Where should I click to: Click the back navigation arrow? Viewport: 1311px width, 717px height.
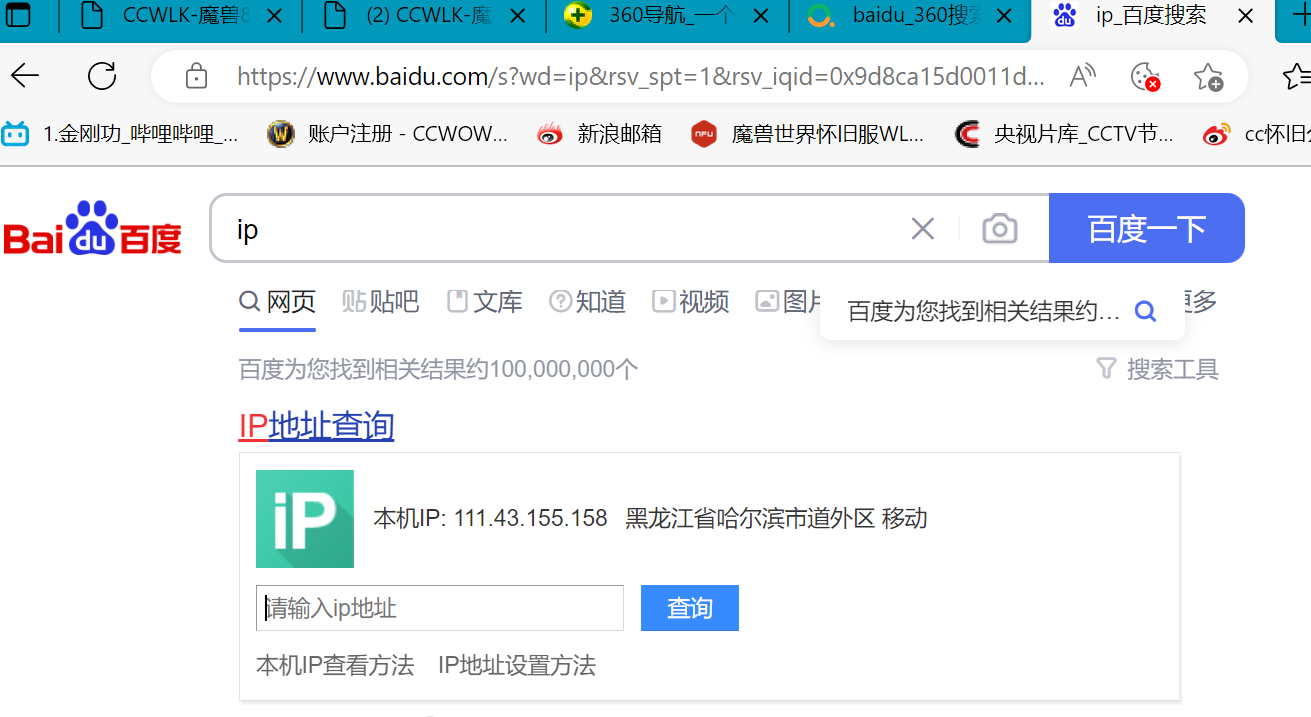(24, 75)
